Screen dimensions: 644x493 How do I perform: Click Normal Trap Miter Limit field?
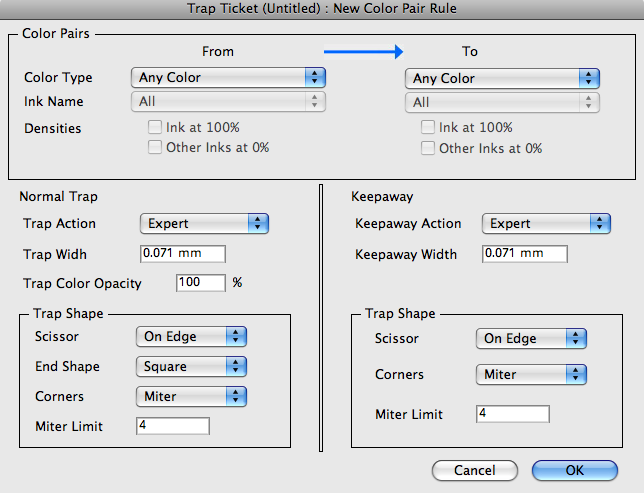click(x=172, y=427)
